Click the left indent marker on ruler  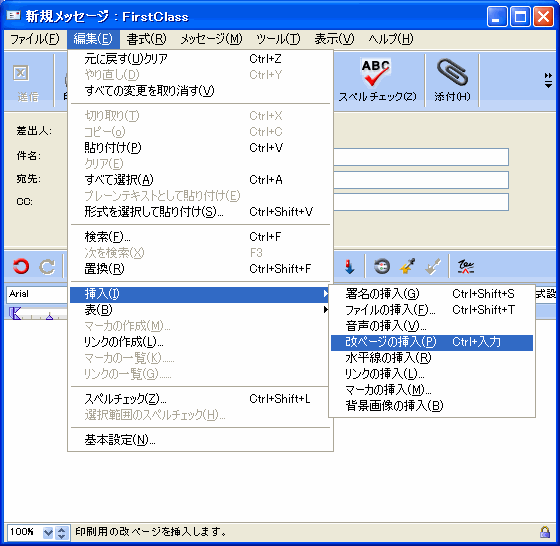point(15,313)
